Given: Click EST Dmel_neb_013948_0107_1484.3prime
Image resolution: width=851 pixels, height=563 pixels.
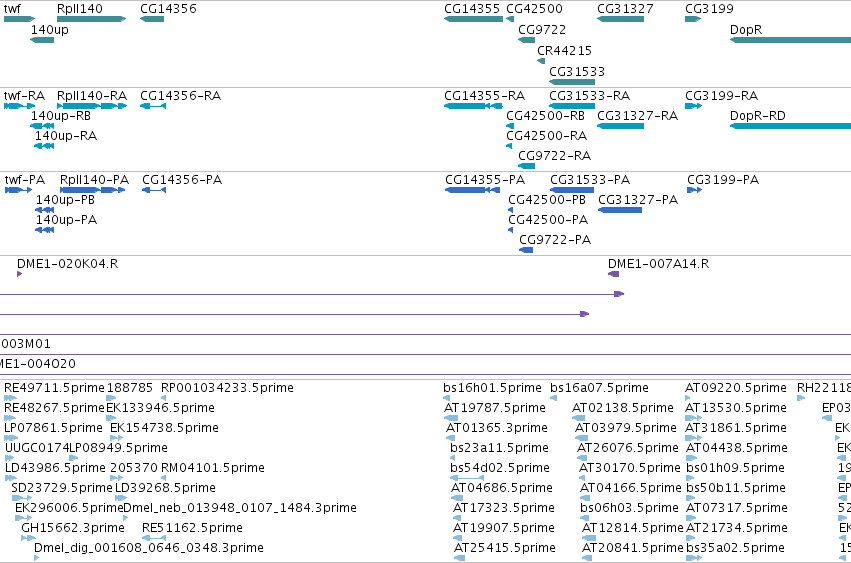Looking at the screenshot, I should click(x=240, y=508).
